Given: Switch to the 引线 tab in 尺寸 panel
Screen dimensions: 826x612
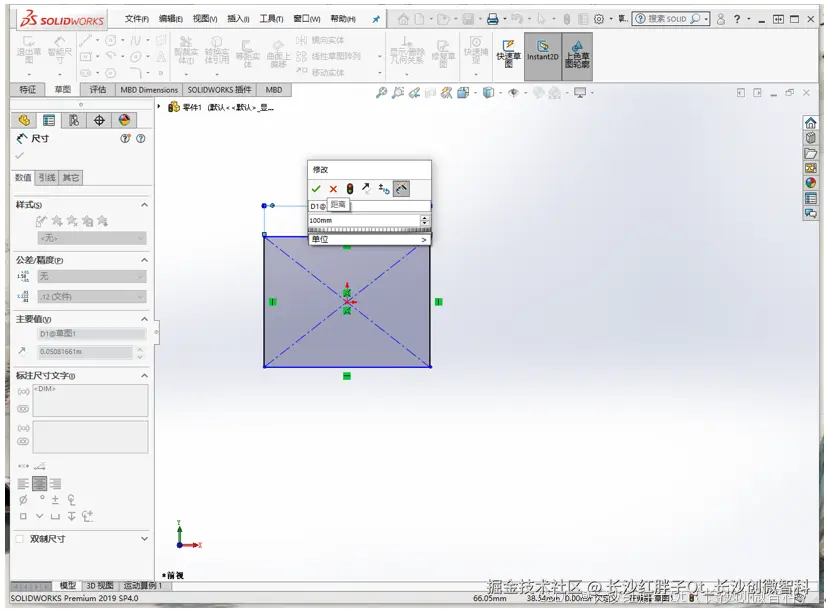Looking at the screenshot, I should point(47,177).
